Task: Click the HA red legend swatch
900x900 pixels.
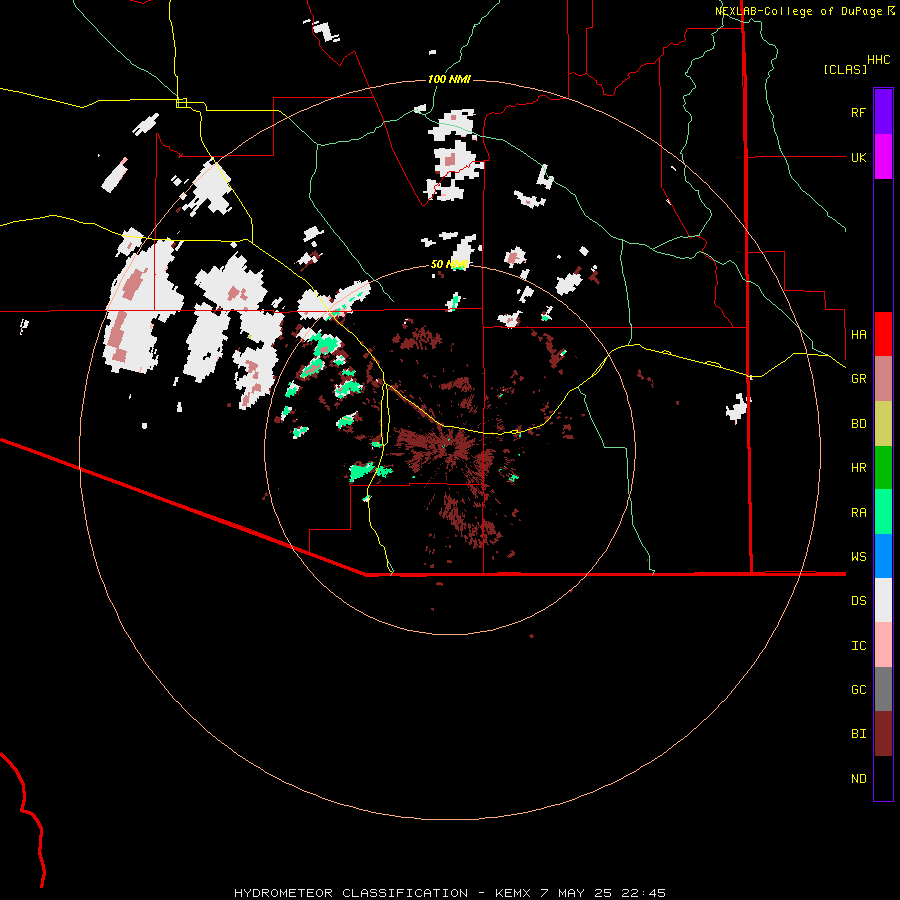Action: coord(883,334)
